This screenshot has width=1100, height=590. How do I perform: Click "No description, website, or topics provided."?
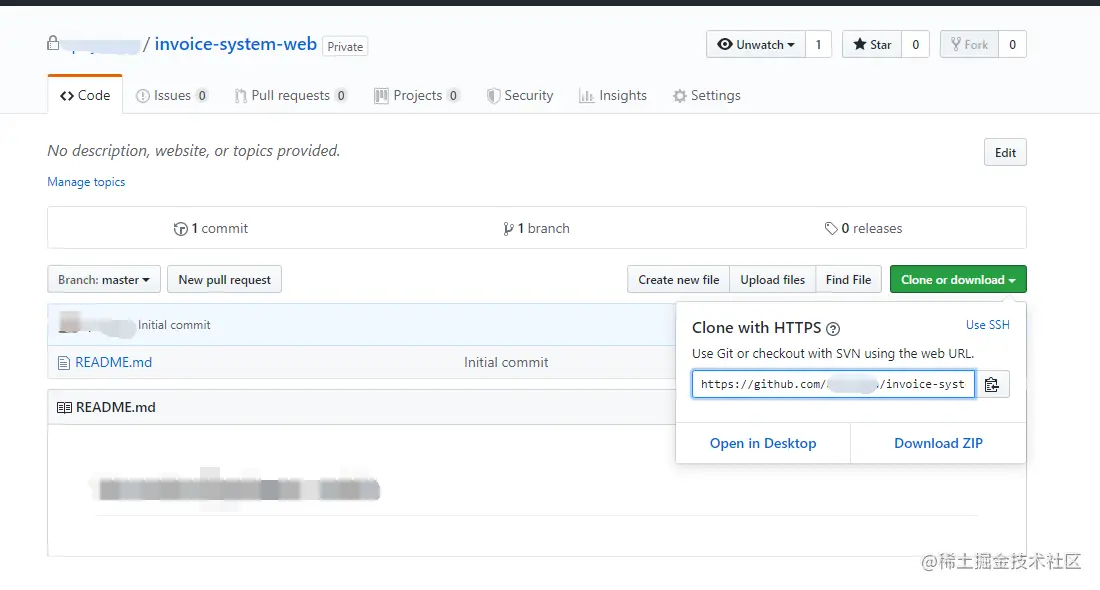194,151
